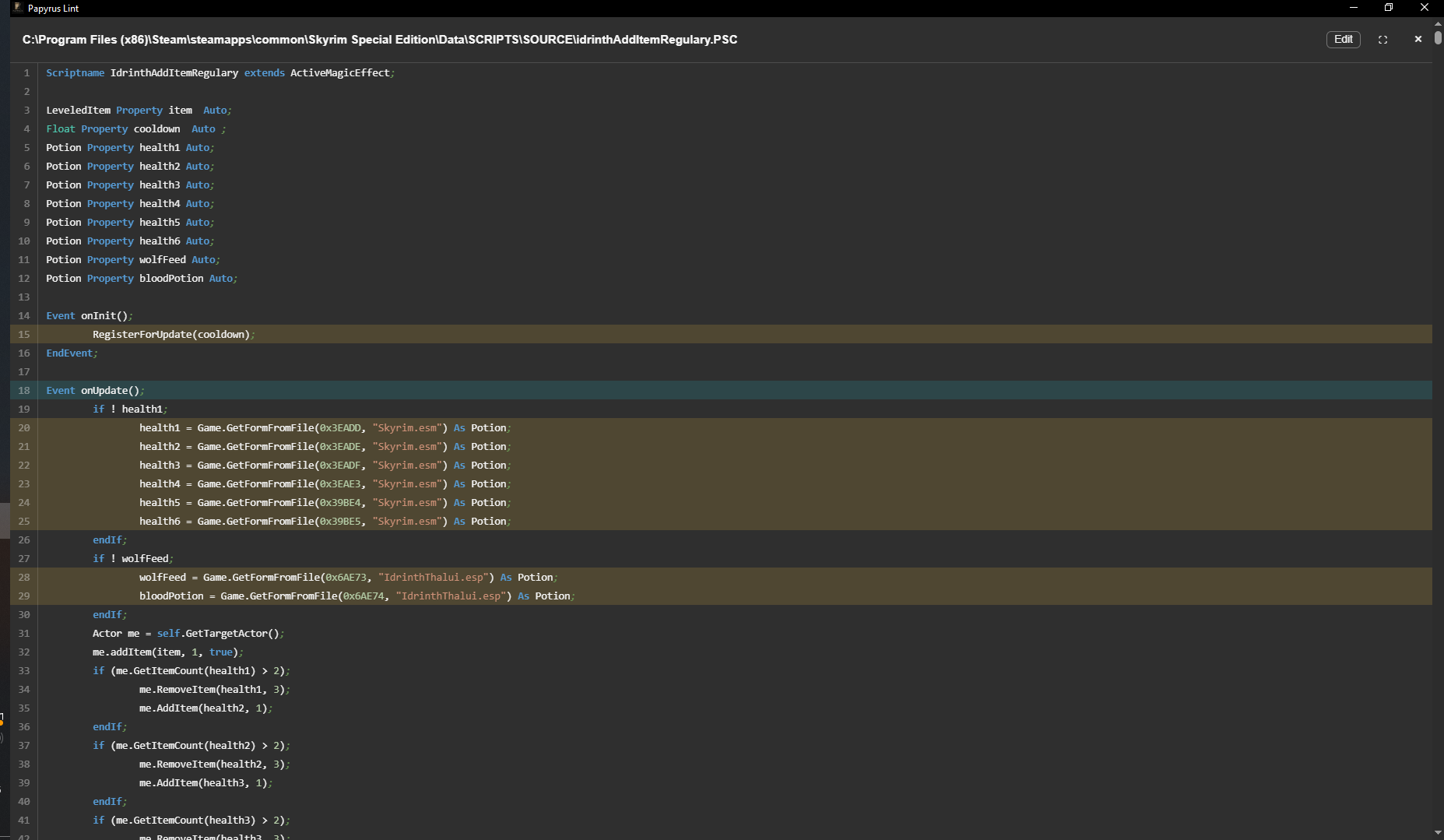Click line 4 Float Property cooldown
This screenshot has height=840, width=1444.
pos(136,128)
